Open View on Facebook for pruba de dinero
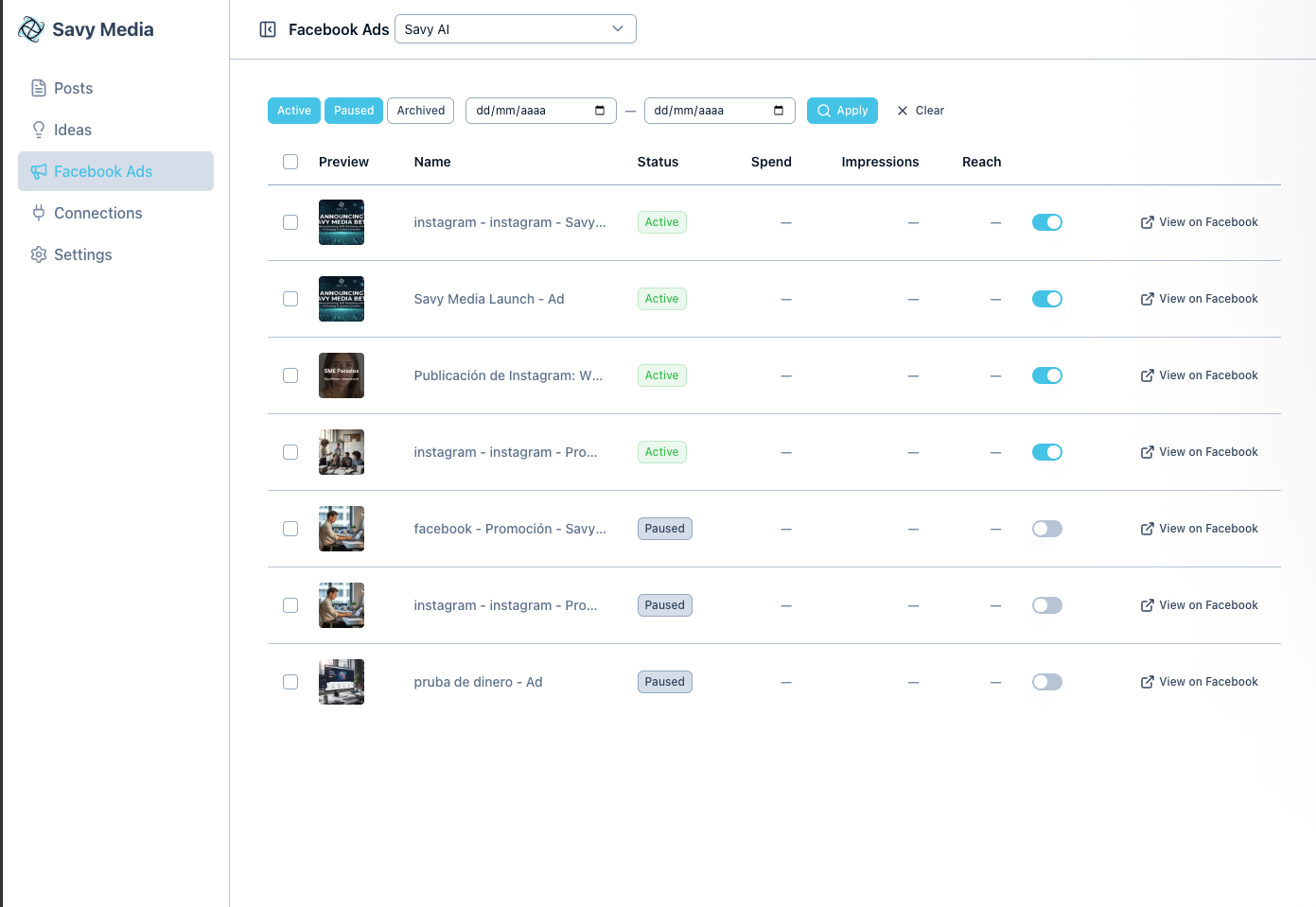The image size is (1316, 907). [x=1199, y=681]
